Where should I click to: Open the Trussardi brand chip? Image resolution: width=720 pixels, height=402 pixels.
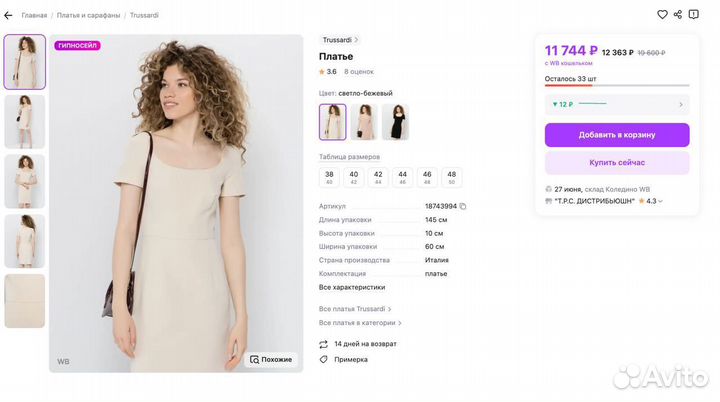click(x=340, y=40)
